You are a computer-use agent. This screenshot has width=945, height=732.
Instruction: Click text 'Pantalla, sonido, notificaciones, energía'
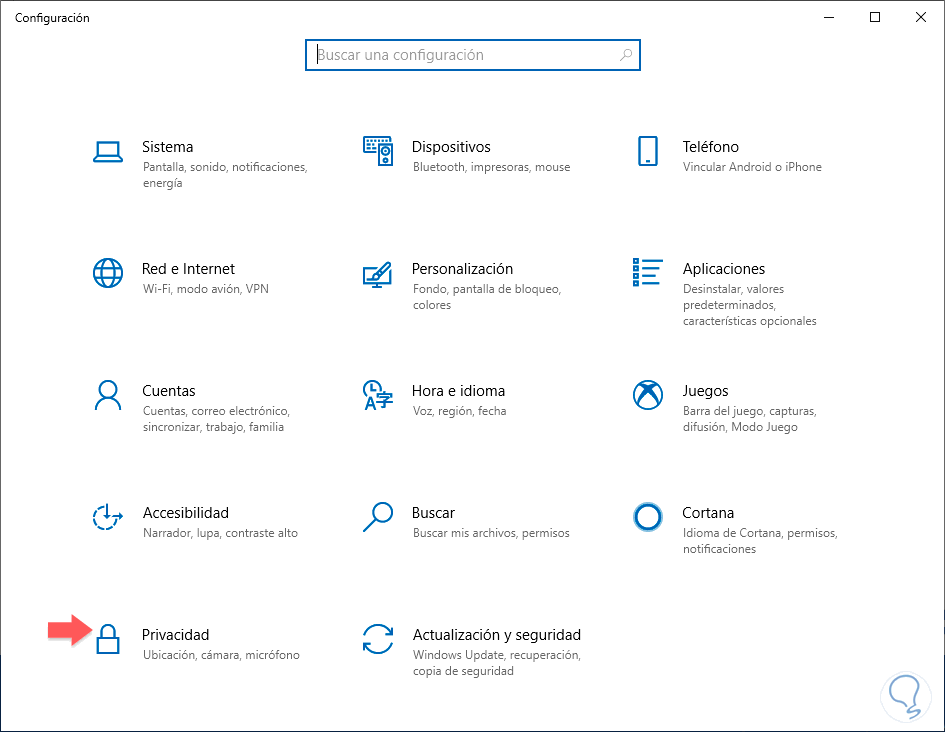point(225,175)
